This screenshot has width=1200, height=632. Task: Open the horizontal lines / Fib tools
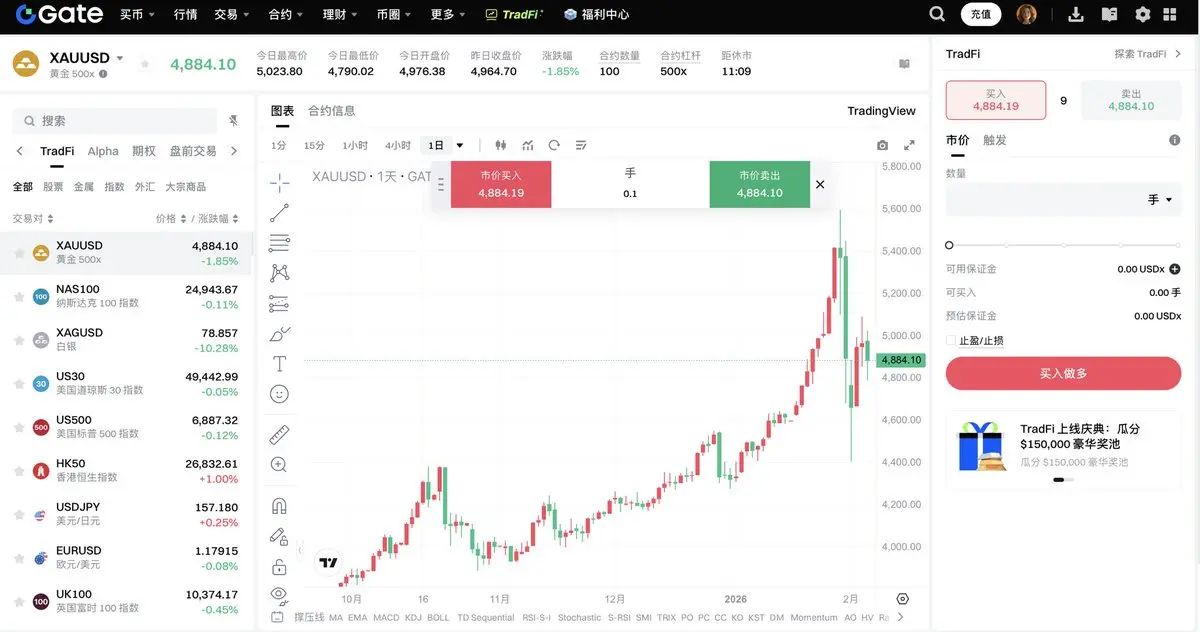[280, 243]
